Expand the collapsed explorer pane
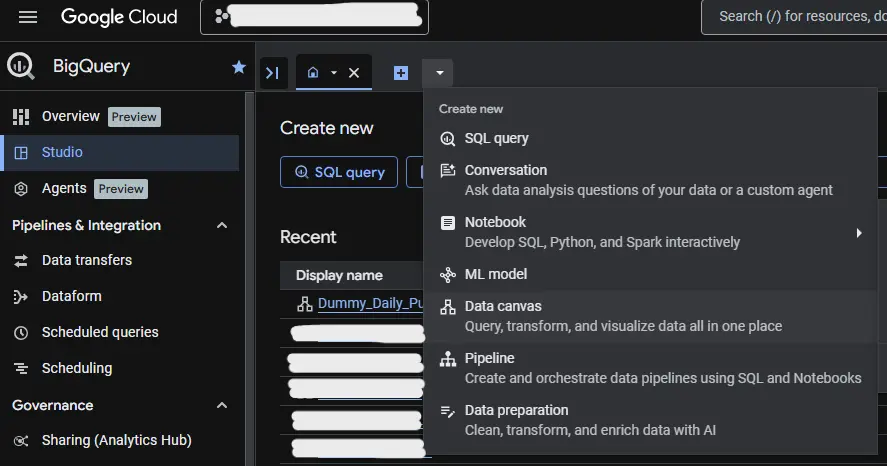 (x=272, y=73)
